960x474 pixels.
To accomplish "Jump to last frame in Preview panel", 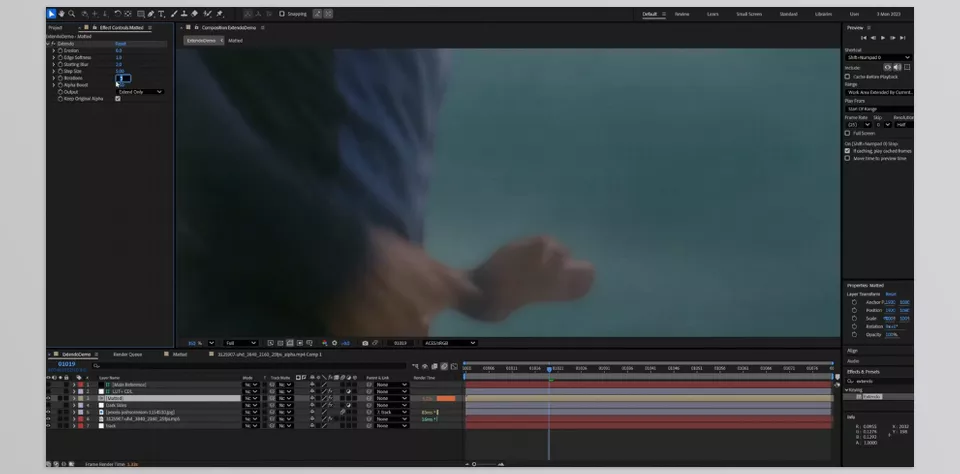I will click(x=902, y=38).
